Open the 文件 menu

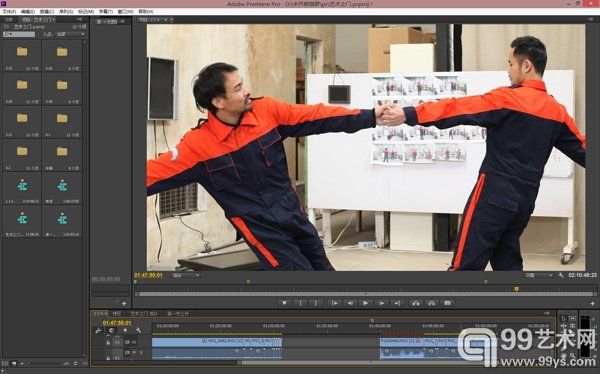9,11
